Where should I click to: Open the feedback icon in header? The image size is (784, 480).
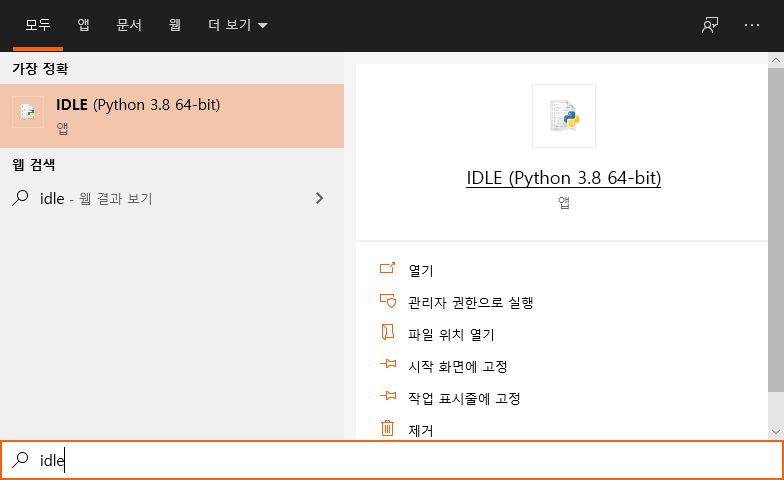pos(710,25)
